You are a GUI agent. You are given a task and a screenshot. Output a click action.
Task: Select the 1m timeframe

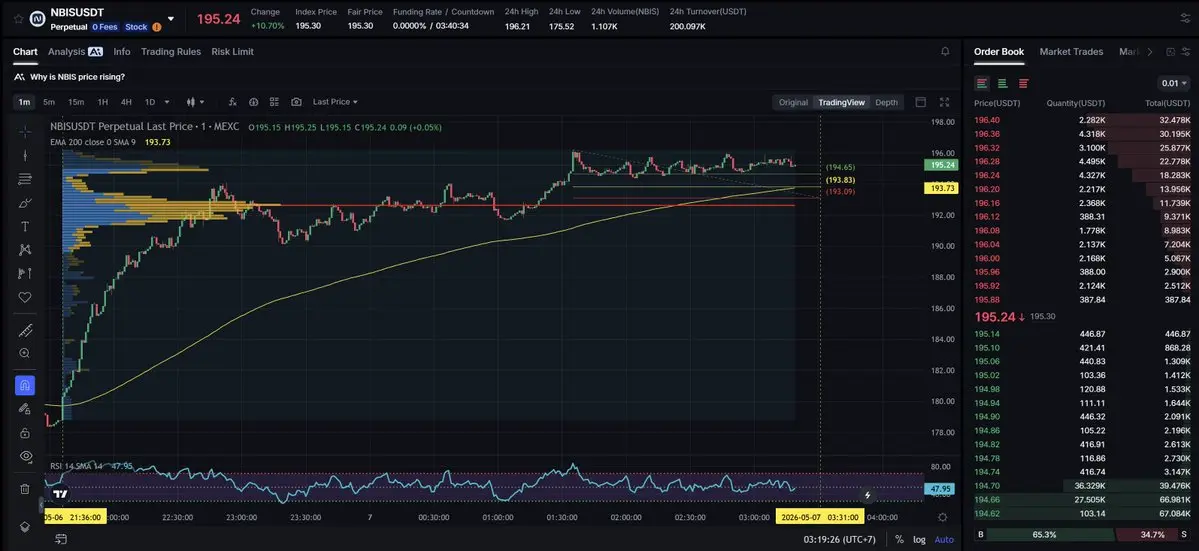click(24, 102)
